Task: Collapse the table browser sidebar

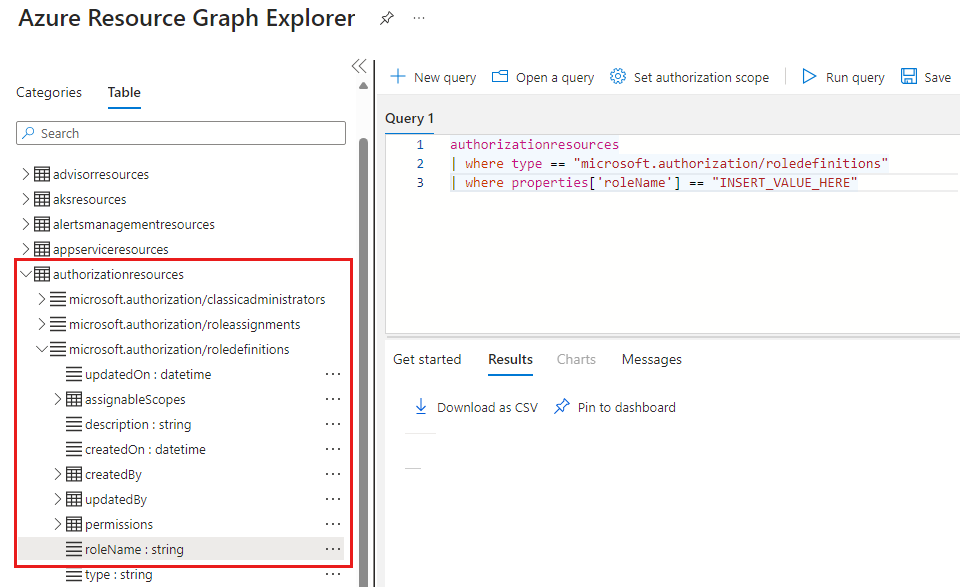Action: coord(359,65)
